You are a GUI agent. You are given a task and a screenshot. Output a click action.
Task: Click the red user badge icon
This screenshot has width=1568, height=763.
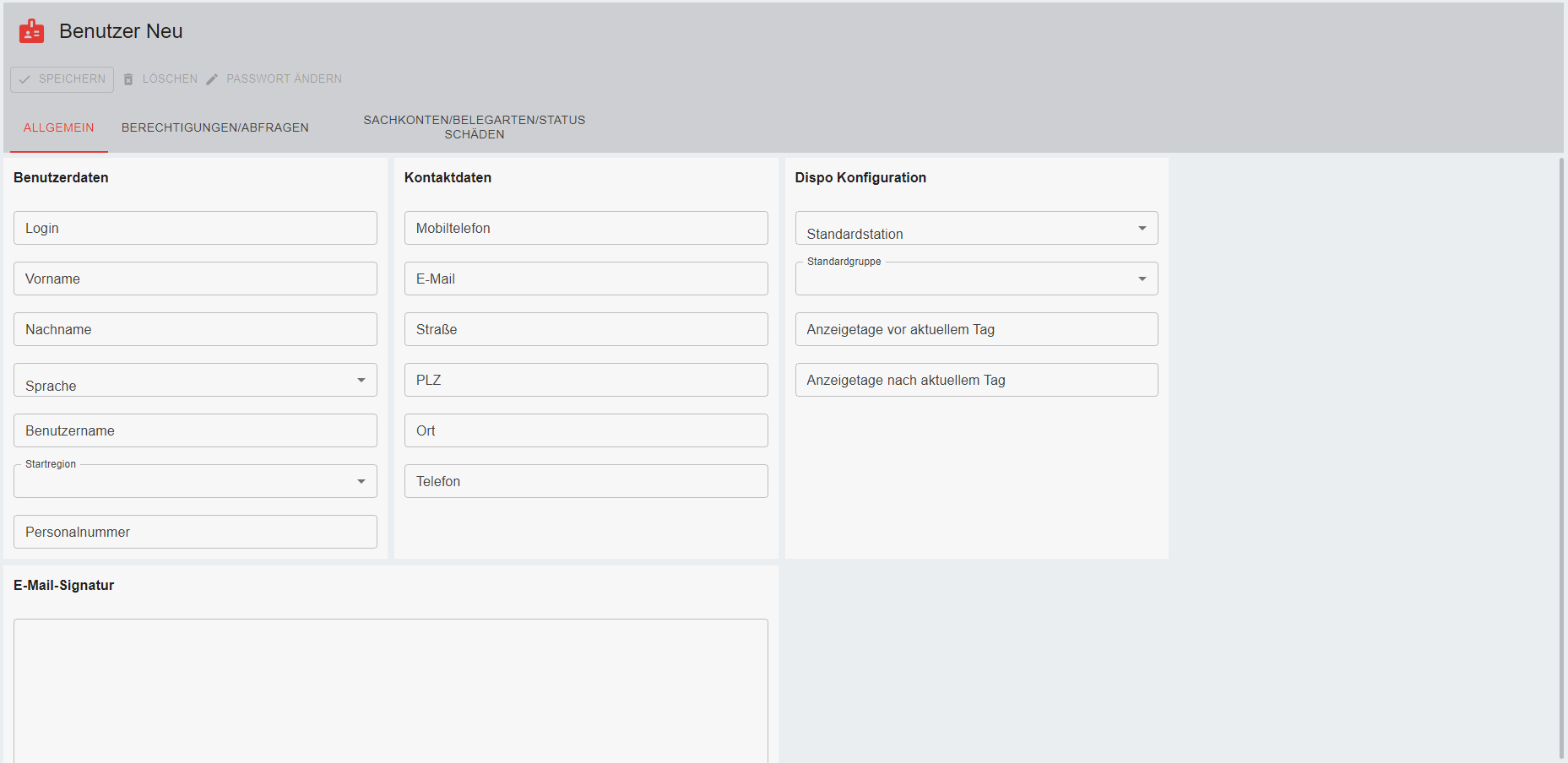pos(31,31)
